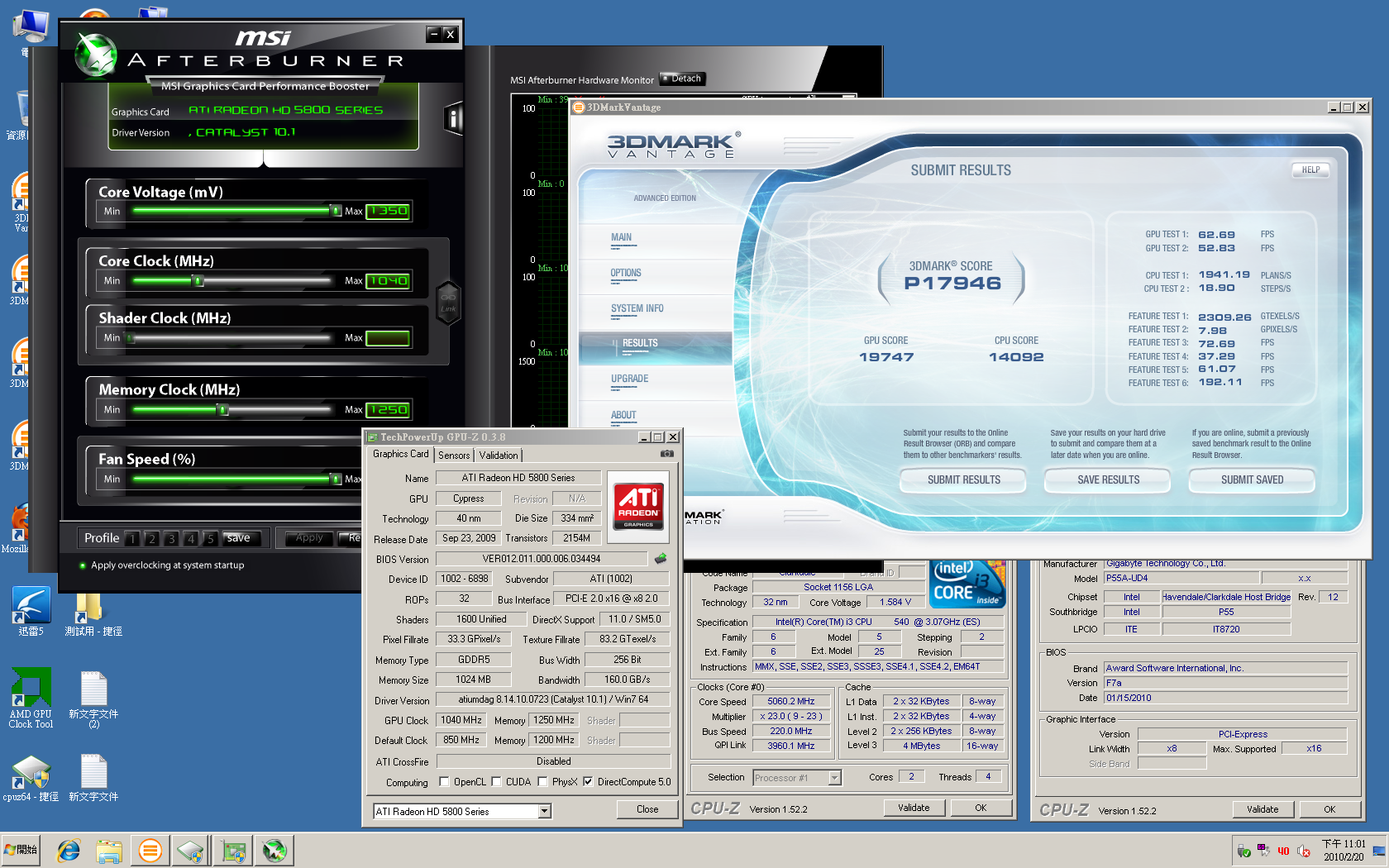This screenshot has width=1389, height=868.
Task: Click GPU-Z screenshot camera icon
Action: tap(666, 454)
